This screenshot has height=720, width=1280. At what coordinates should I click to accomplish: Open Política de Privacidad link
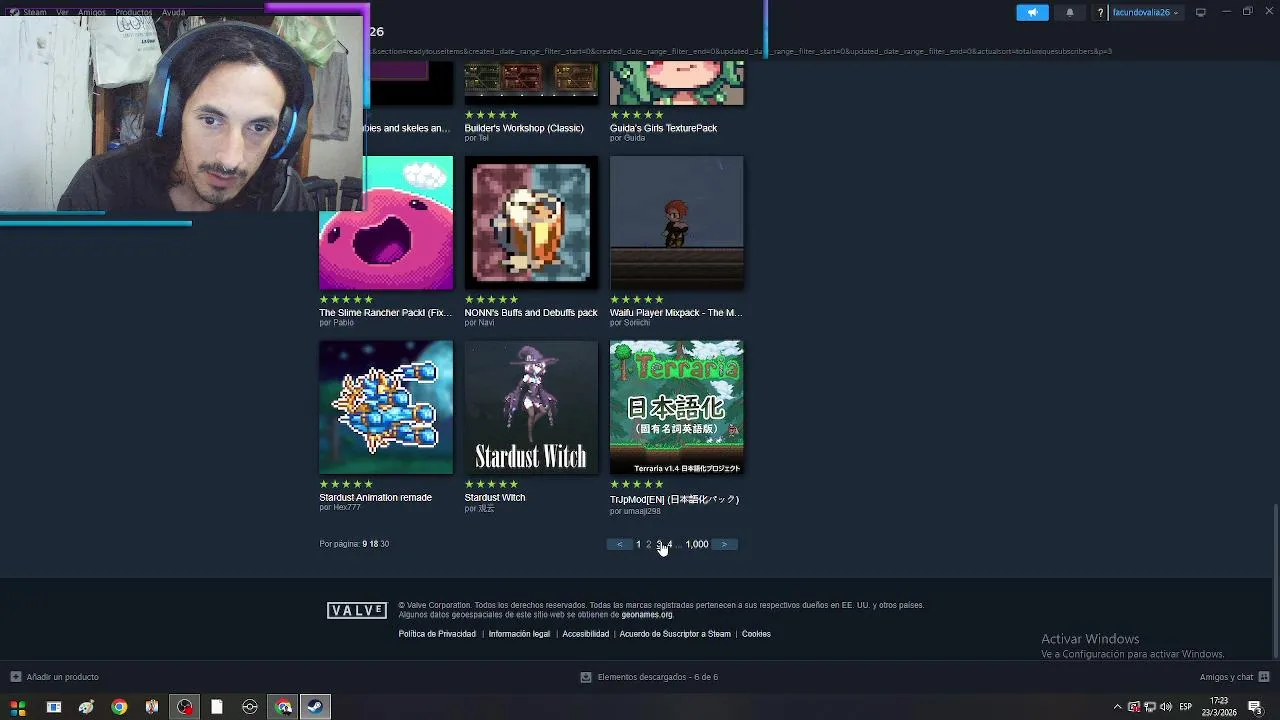[437, 634]
